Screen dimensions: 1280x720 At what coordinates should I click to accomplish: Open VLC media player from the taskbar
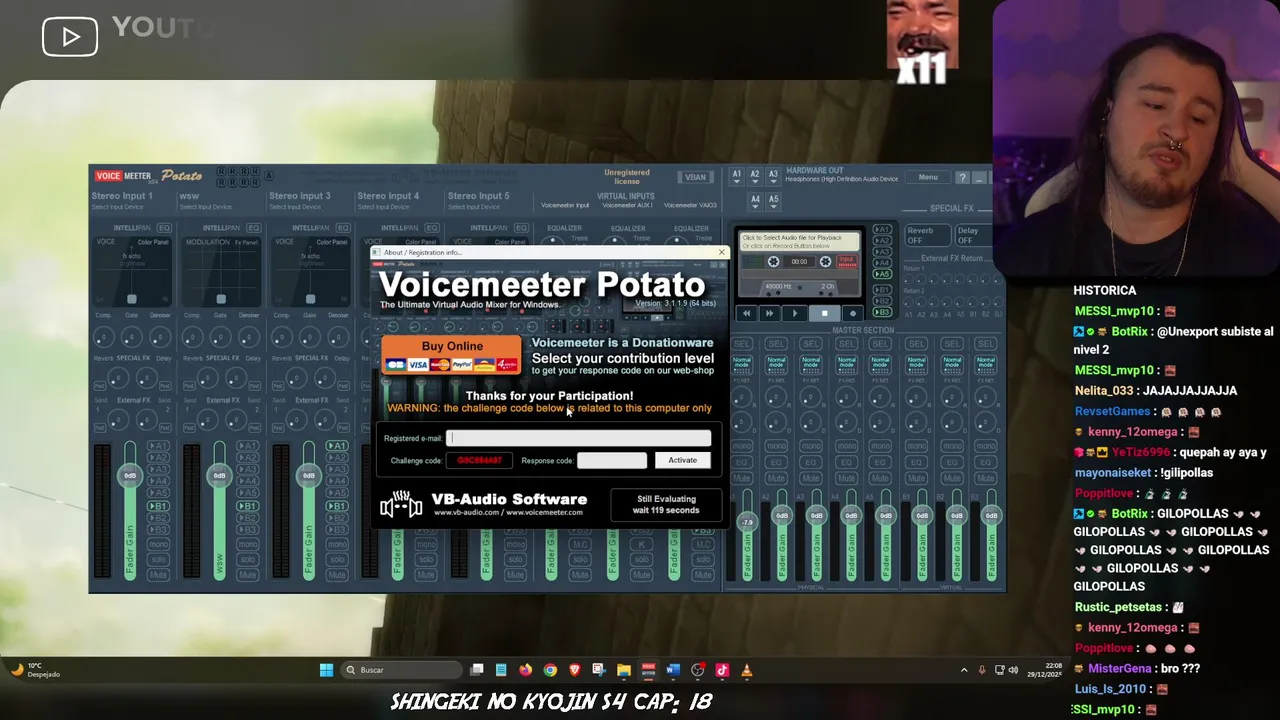pyautogui.click(x=746, y=670)
